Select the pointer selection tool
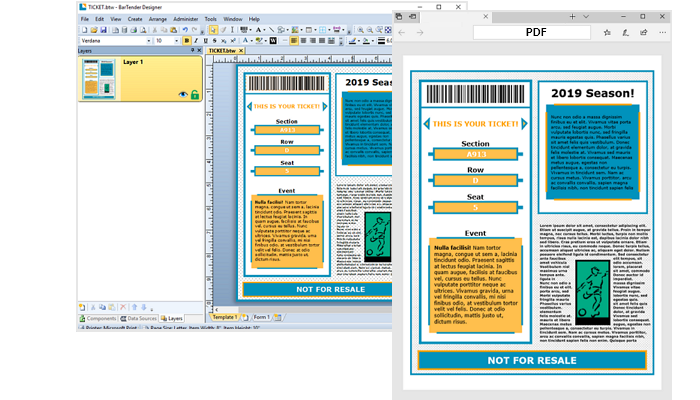The image size is (700, 400). [x=213, y=30]
